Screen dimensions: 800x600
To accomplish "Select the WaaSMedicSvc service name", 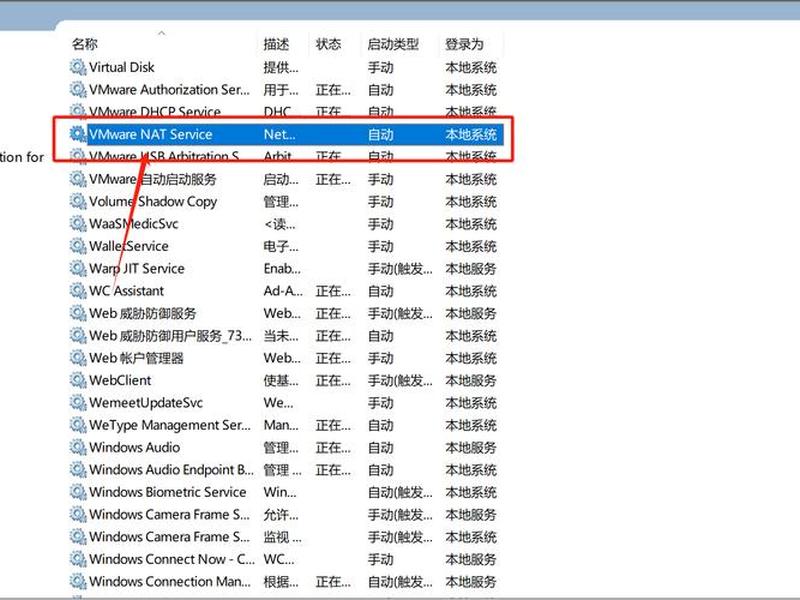I will tap(134, 223).
